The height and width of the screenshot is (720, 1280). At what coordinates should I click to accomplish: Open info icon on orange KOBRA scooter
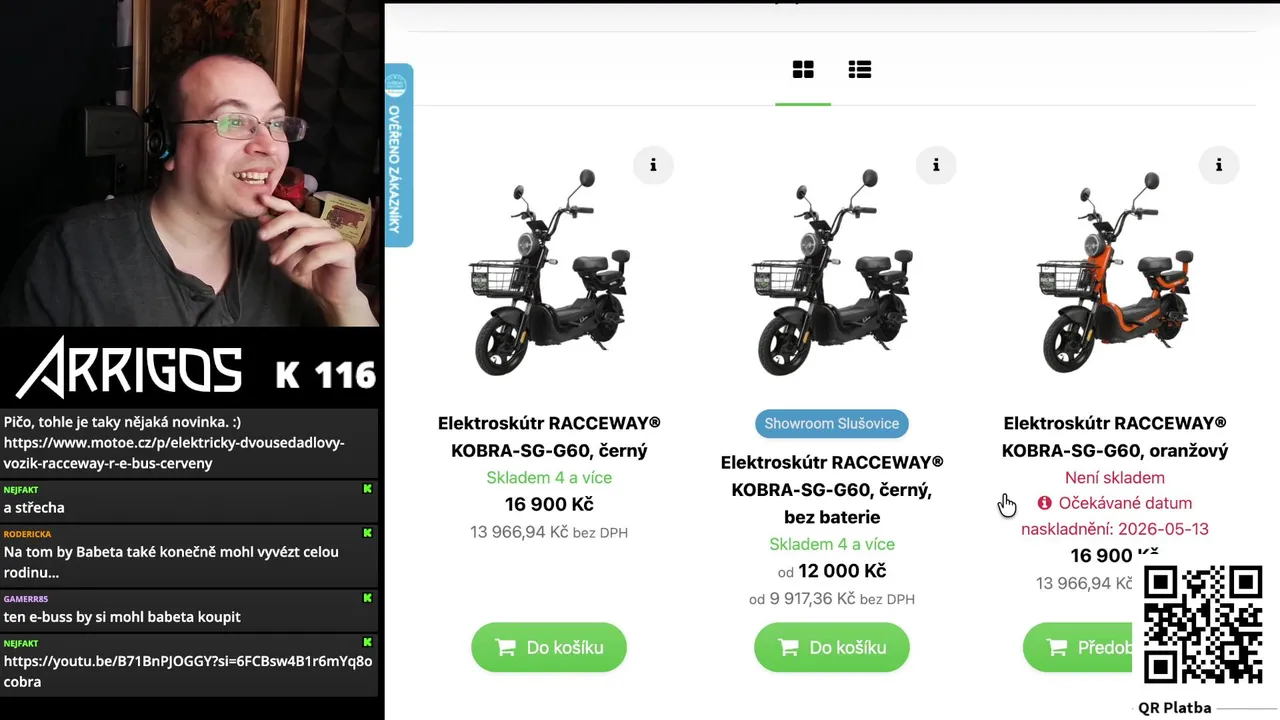coord(1219,165)
